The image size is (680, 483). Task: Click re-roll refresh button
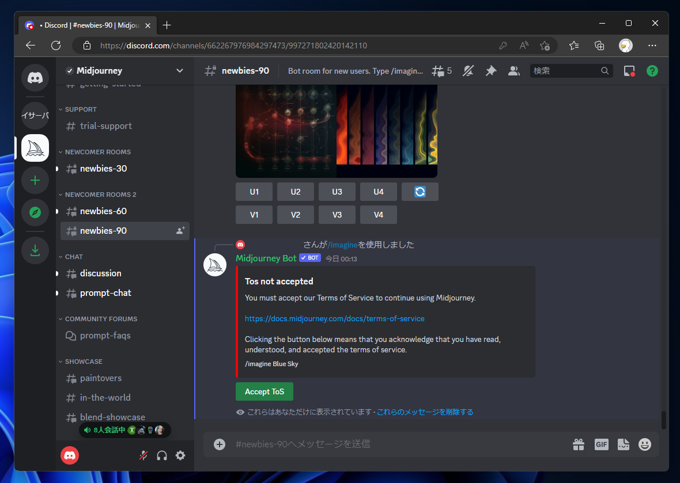coord(420,192)
